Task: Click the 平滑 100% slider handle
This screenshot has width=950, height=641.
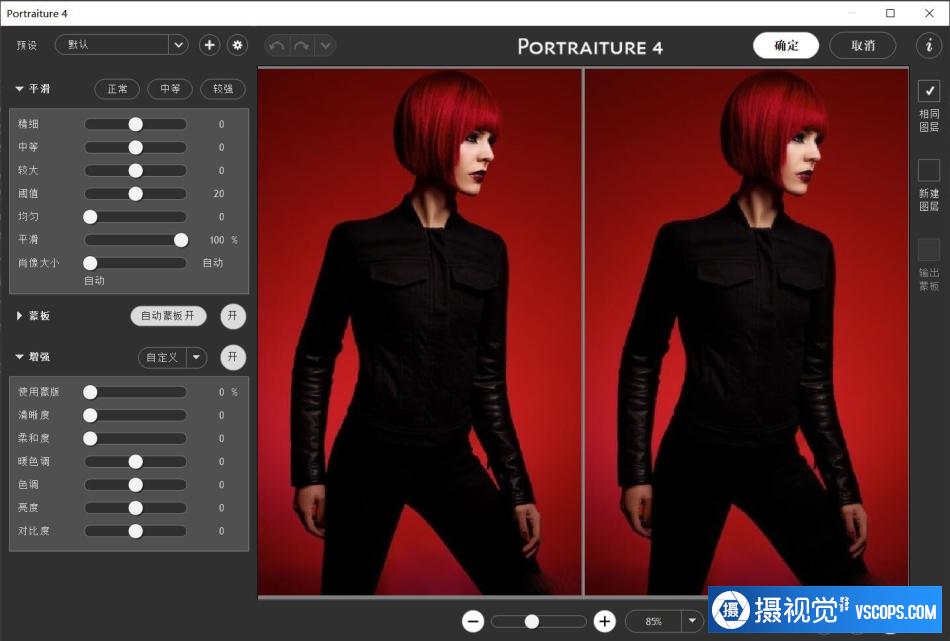Action: (181, 240)
